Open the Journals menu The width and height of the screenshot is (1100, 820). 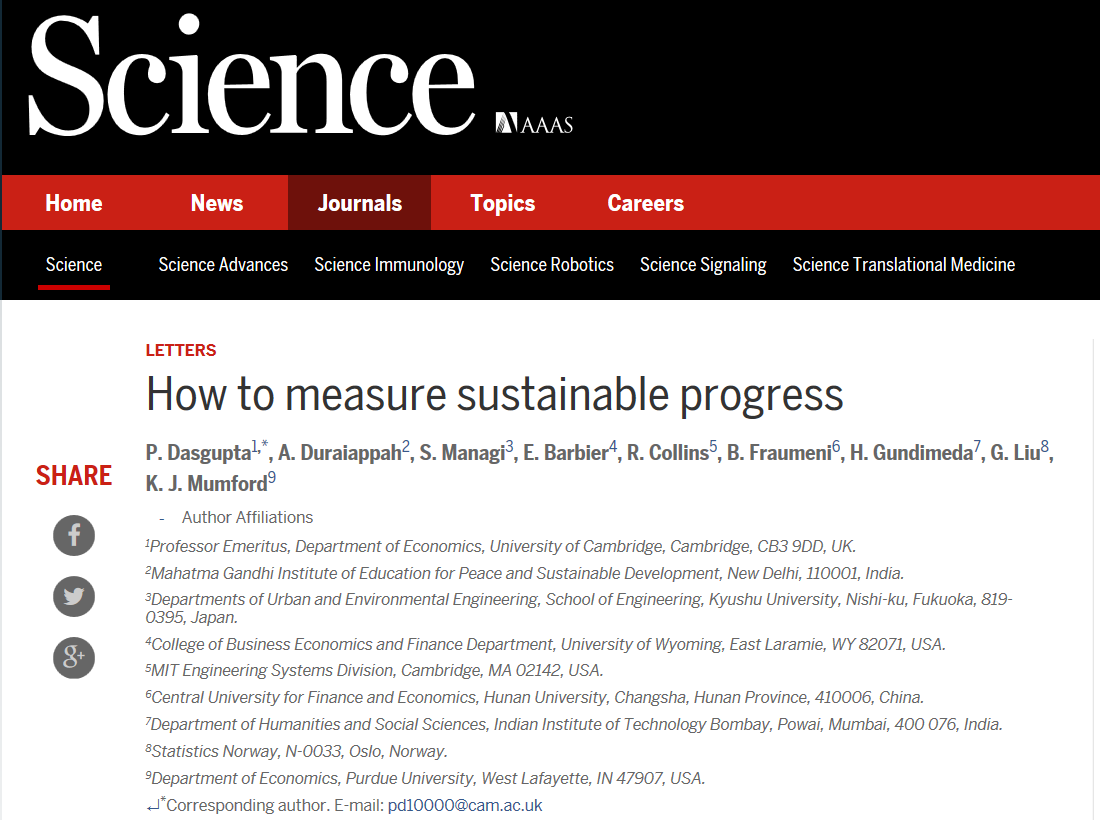[360, 203]
